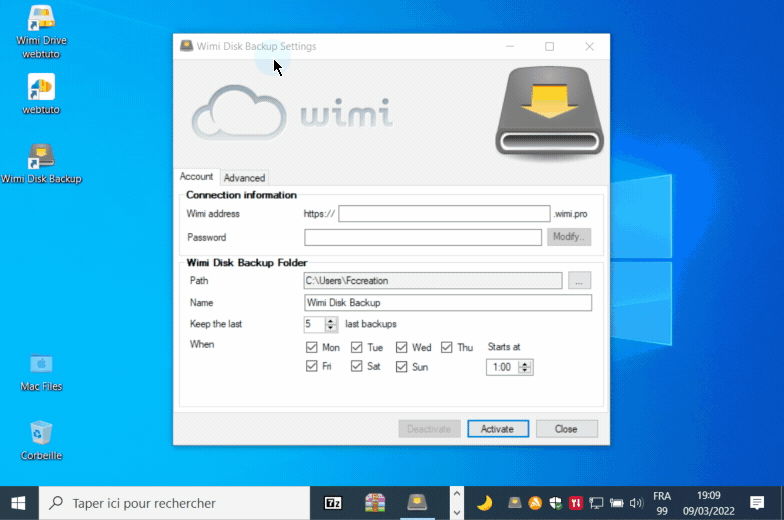Uncheck the Mon checkbox
This screenshot has width=784, height=520.
(312, 347)
